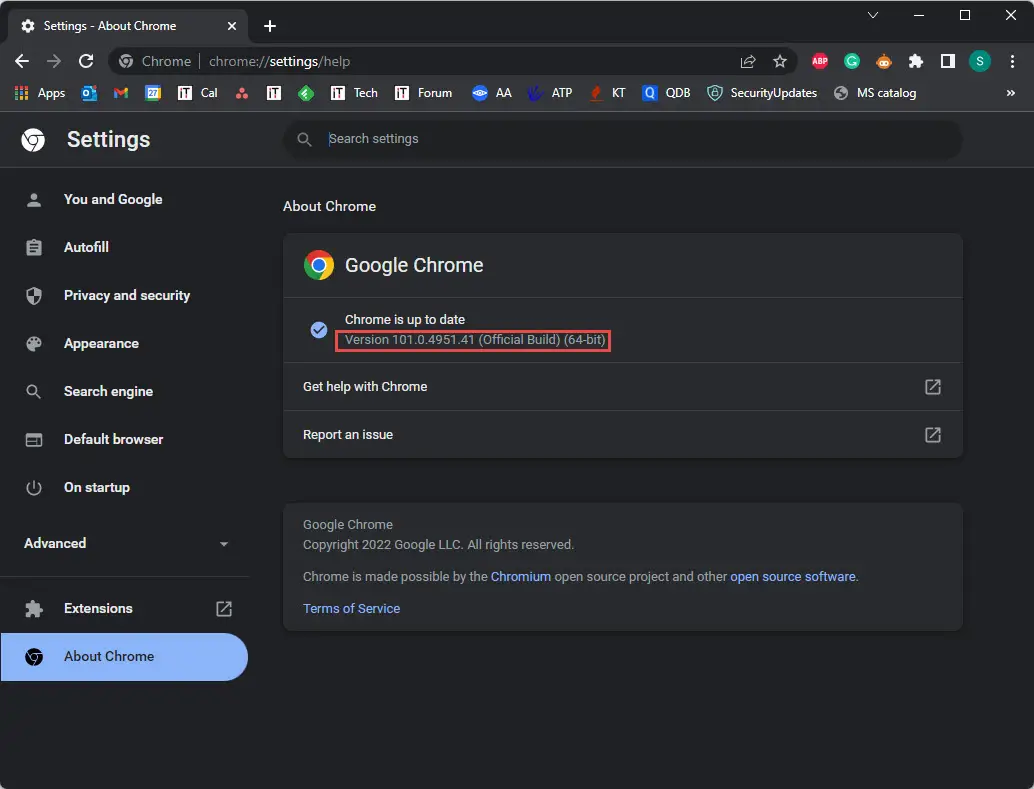Open the Adblock Plus extension
The height and width of the screenshot is (789, 1034).
point(820,61)
